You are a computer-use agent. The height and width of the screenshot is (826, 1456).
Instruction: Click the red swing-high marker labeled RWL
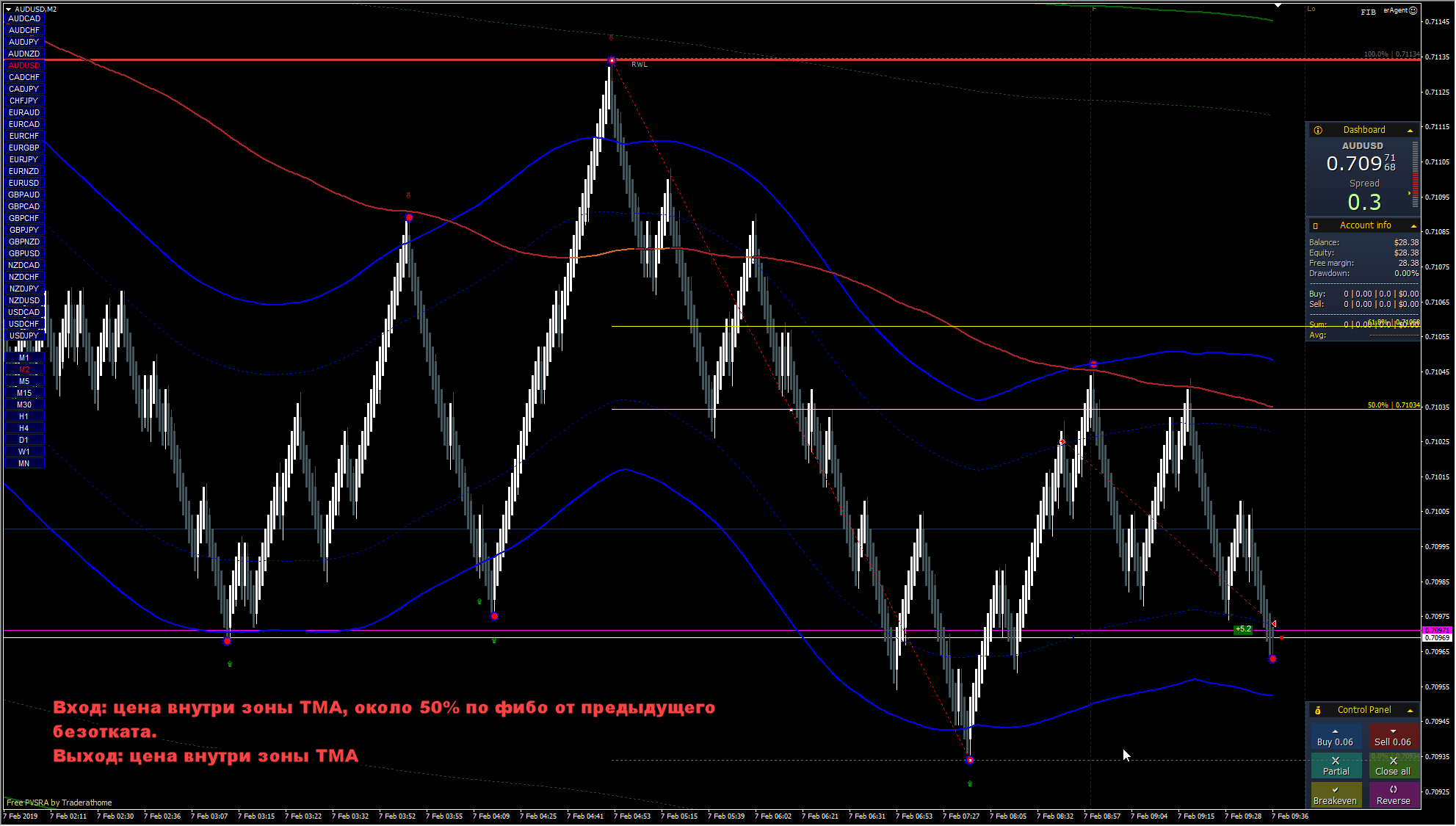(x=612, y=61)
